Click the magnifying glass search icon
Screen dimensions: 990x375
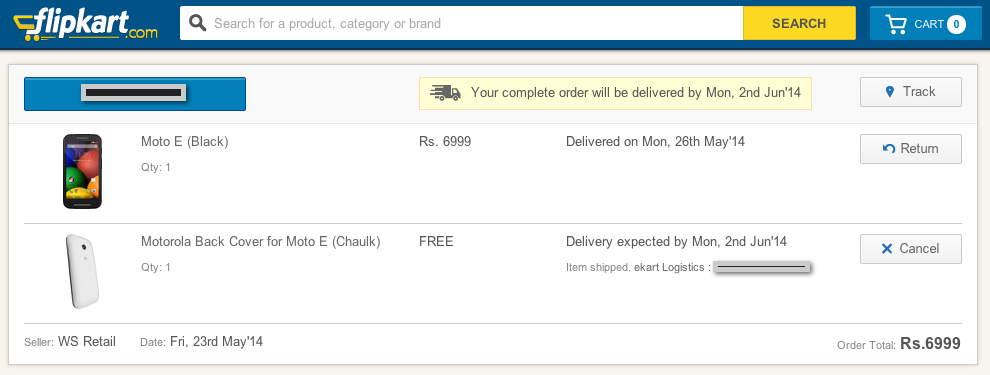tap(198, 23)
